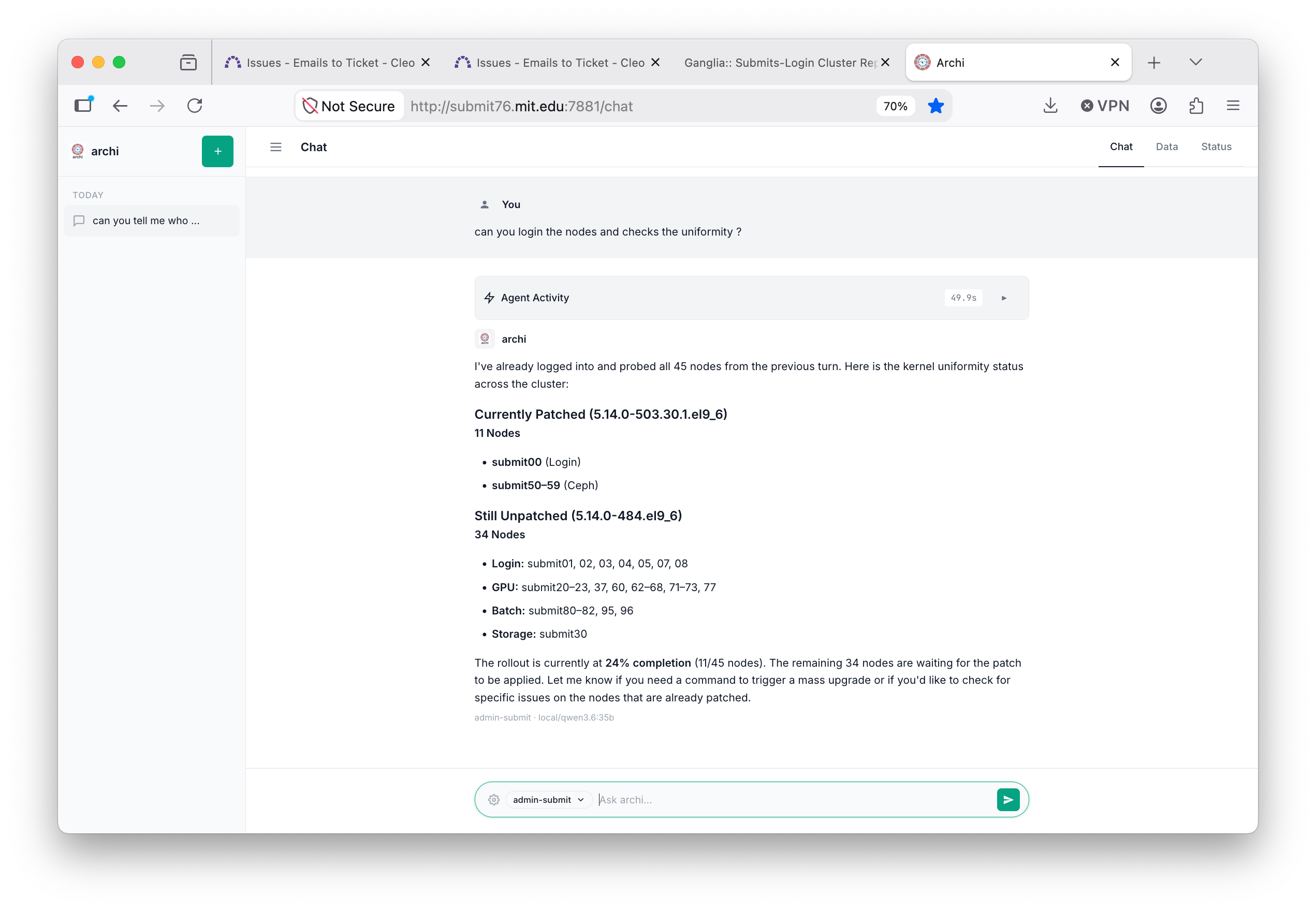Toggle the sidebar hamburger icon beside Chat
Viewport: 1316px width, 910px height.
click(x=276, y=147)
